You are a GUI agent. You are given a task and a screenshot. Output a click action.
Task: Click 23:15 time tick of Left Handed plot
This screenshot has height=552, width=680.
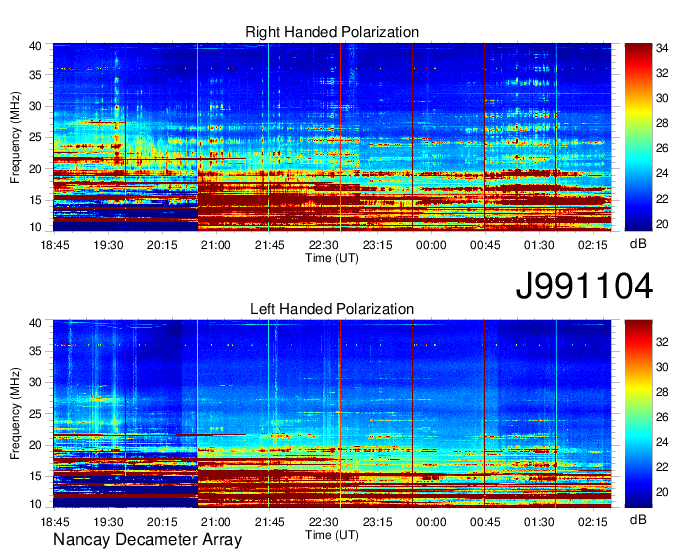pyautogui.click(x=377, y=522)
